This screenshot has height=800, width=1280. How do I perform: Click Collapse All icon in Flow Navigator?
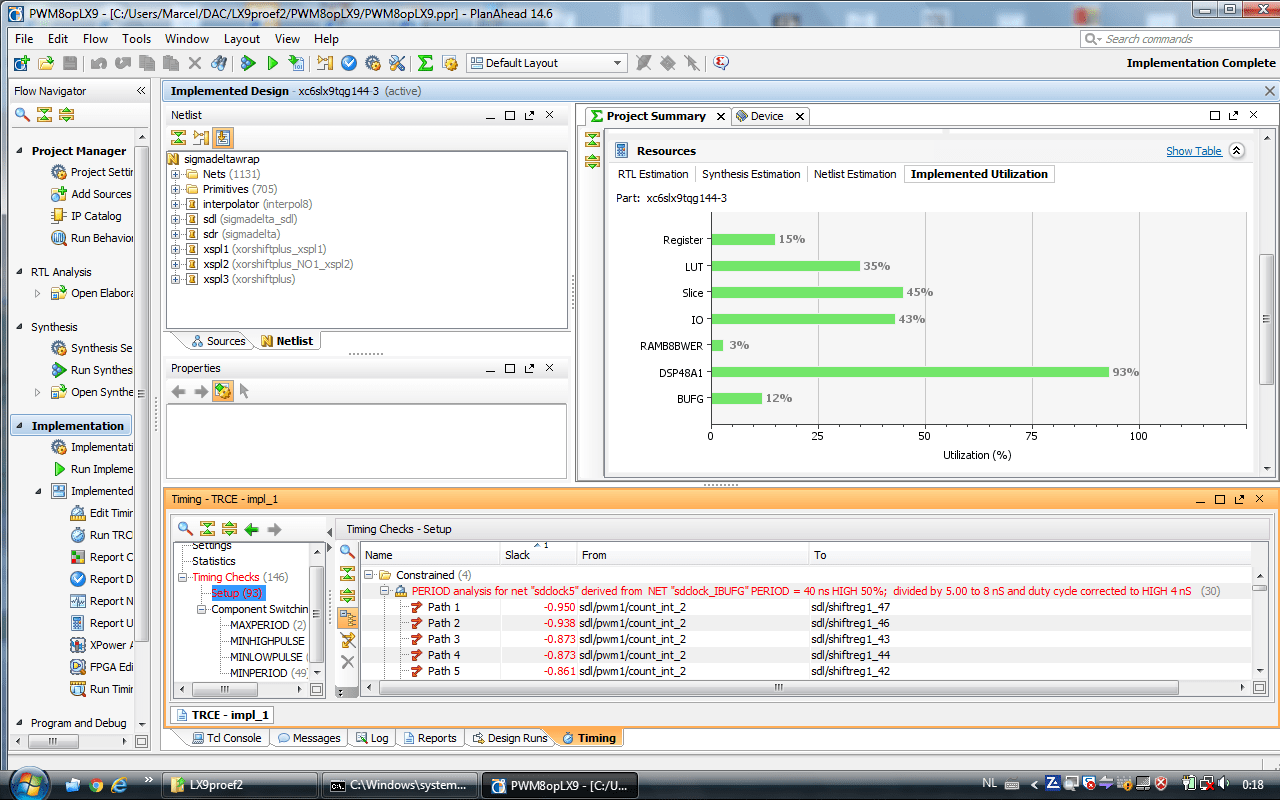(x=44, y=114)
